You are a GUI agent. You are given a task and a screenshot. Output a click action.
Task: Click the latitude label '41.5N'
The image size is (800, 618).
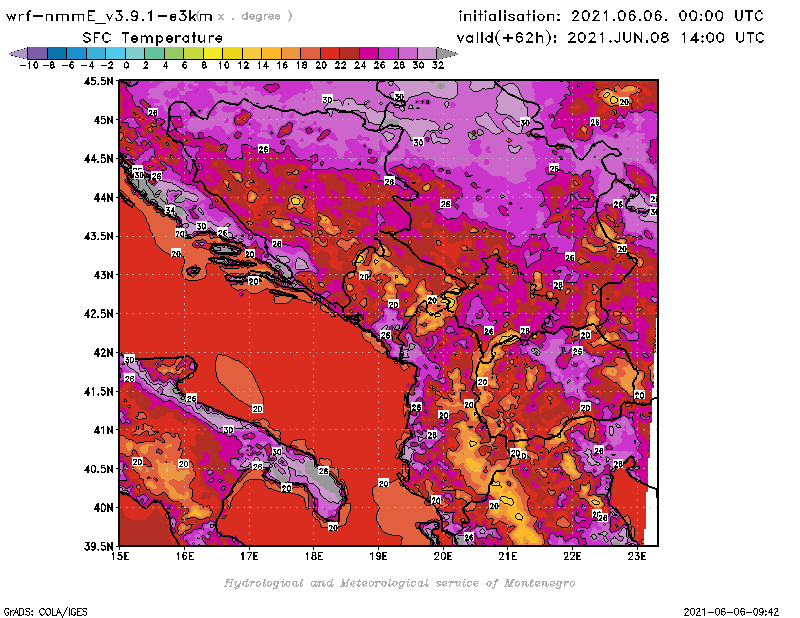click(x=98, y=391)
